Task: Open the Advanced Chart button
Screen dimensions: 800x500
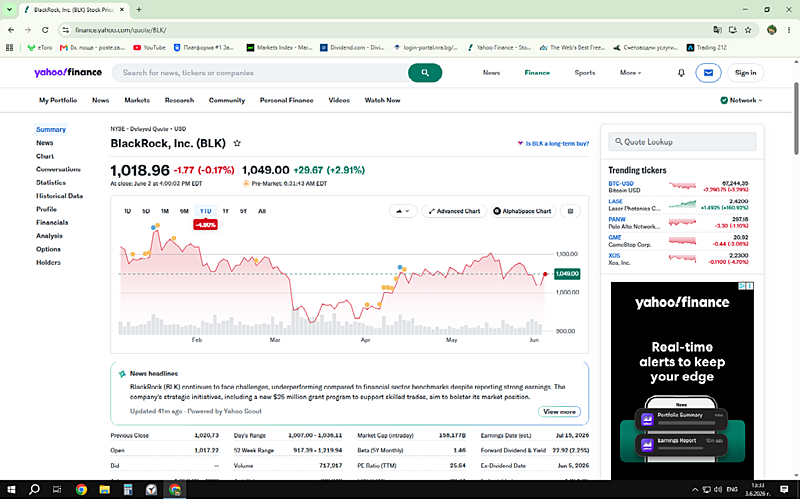Action: pos(454,211)
